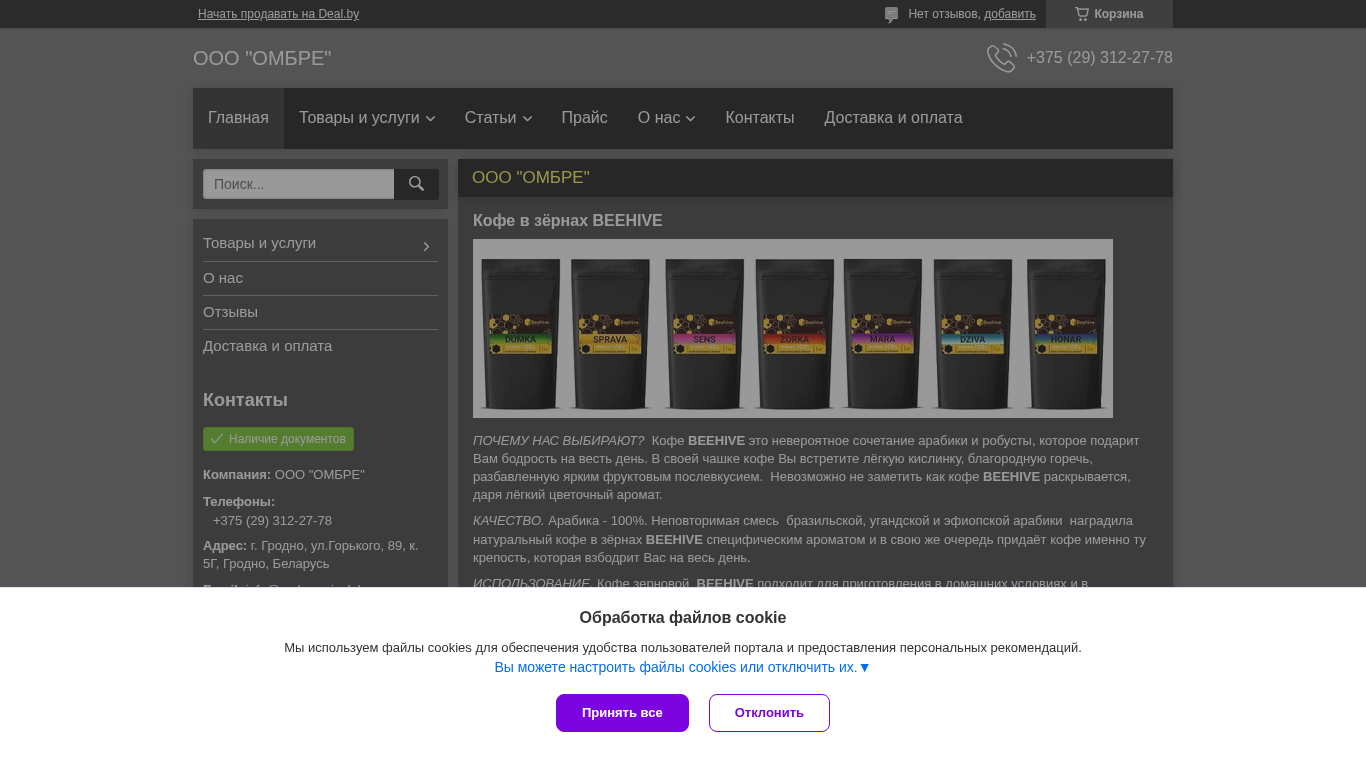Click the phone handset icon
This screenshot has height=768, width=1366.
pyautogui.click(x=1001, y=58)
